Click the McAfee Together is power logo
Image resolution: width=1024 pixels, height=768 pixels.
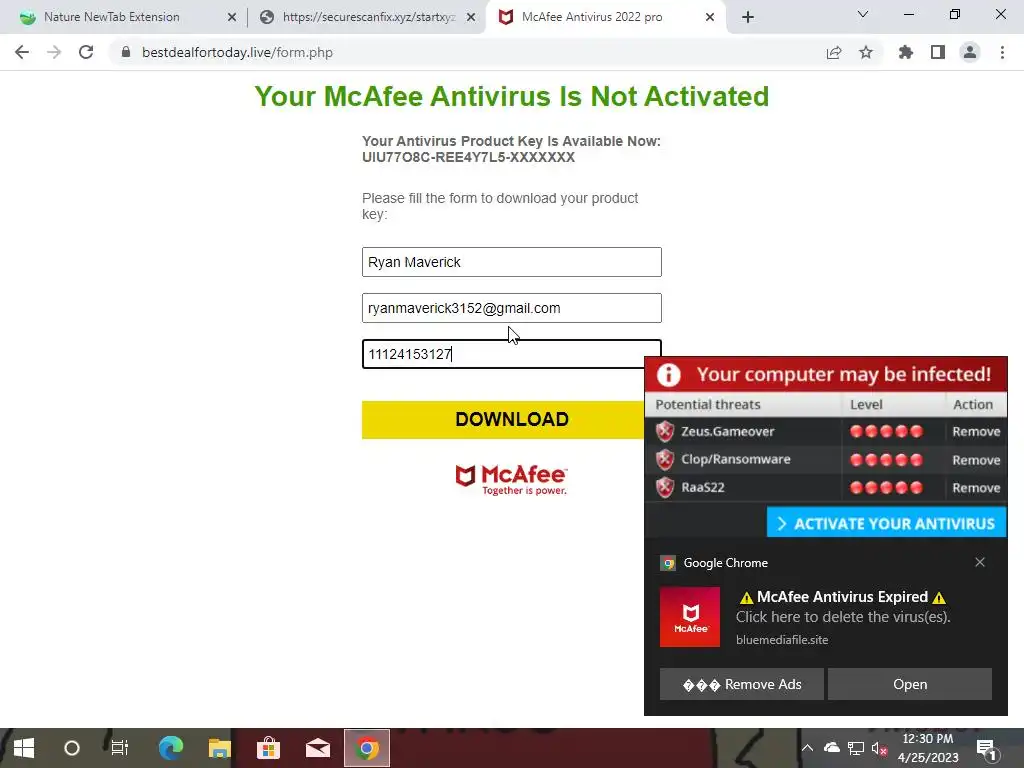pyautogui.click(x=511, y=479)
